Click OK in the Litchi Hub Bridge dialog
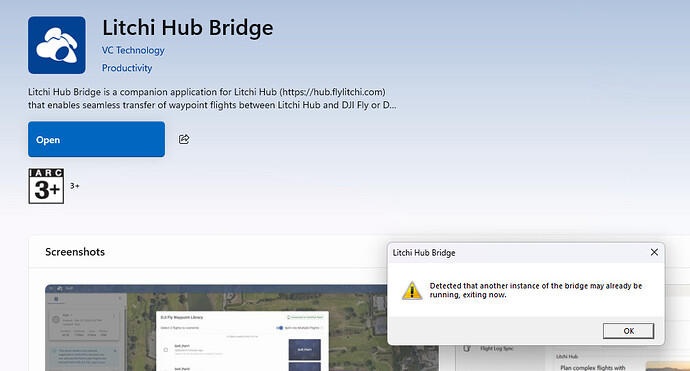690x371 pixels. [x=628, y=331]
